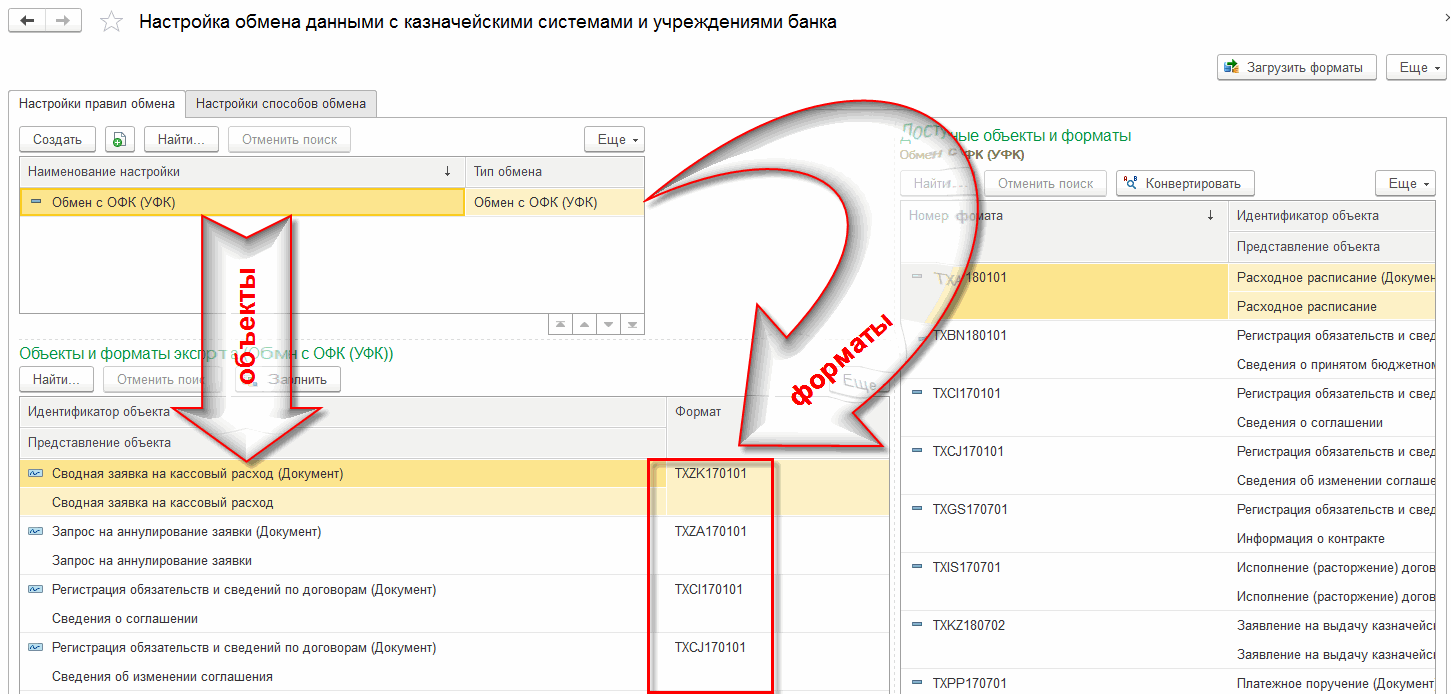Click the Тип обмена column header
Viewport: 1451px width, 694px height.
[x=555, y=172]
